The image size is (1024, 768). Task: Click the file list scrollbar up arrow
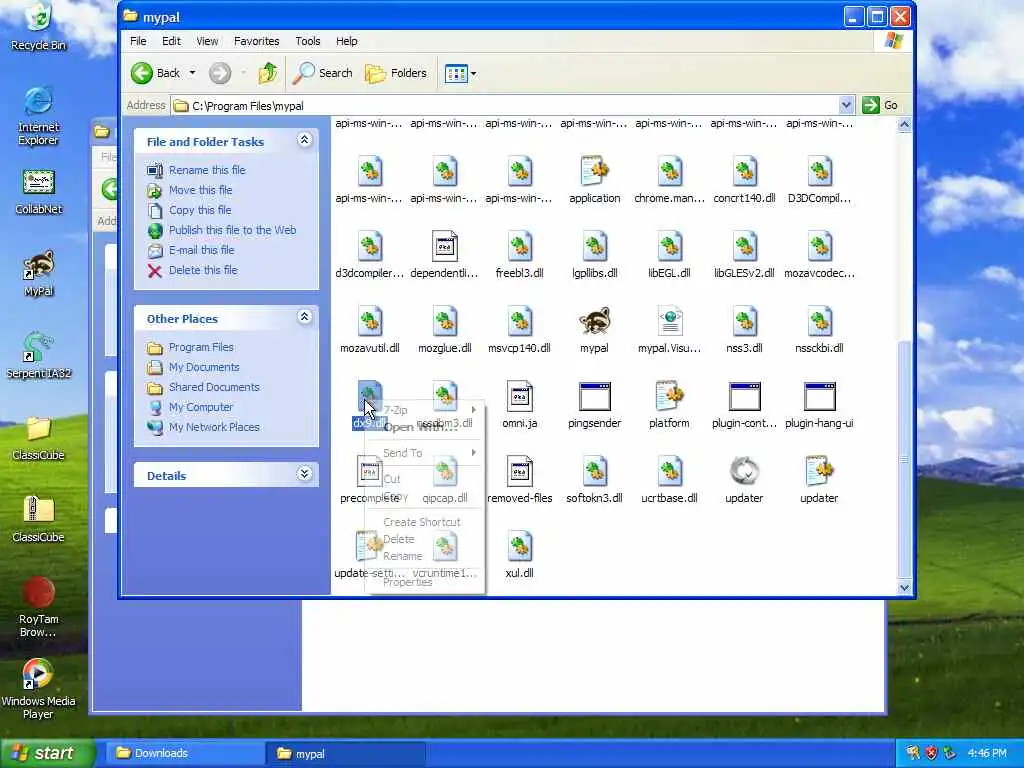904,125
